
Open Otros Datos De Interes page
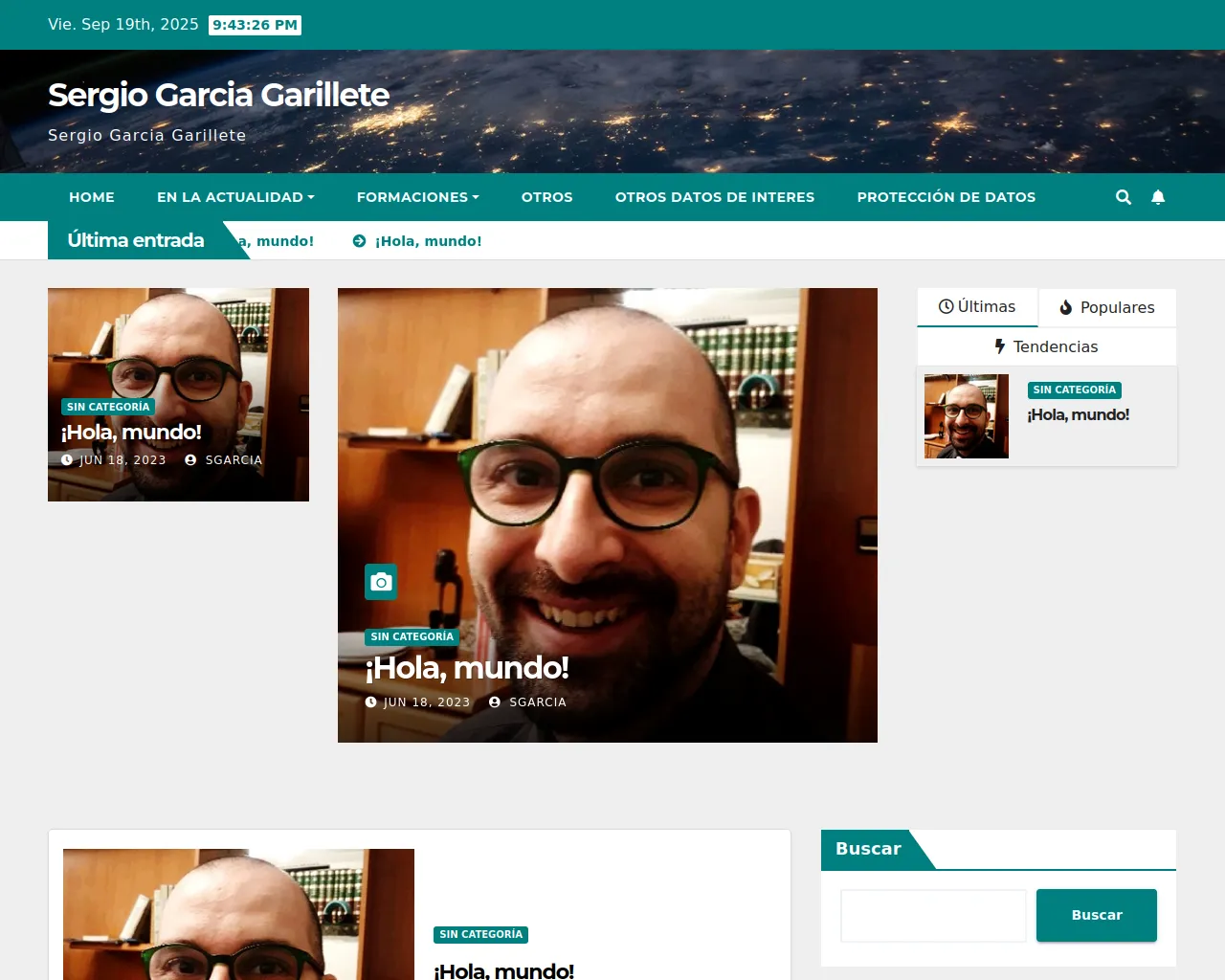[x=715, y=197]
